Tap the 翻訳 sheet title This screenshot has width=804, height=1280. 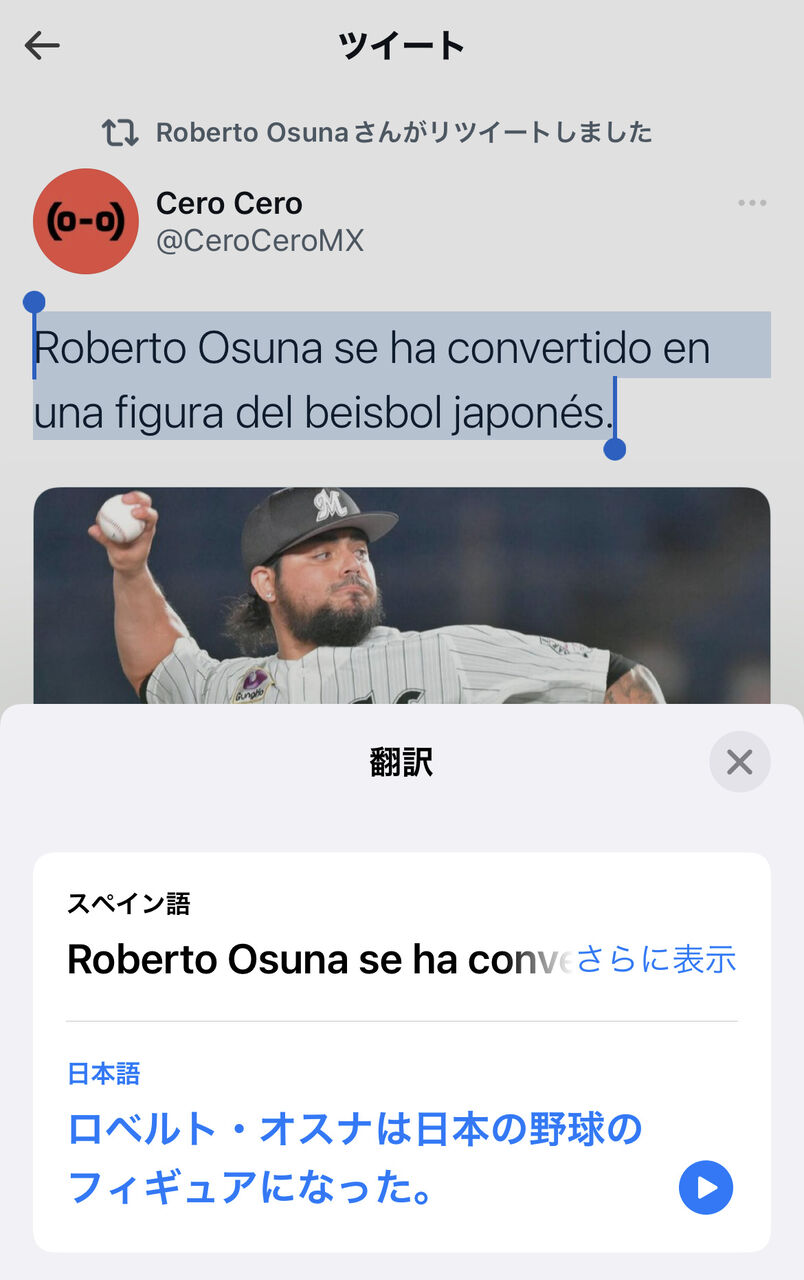[402, 763]
